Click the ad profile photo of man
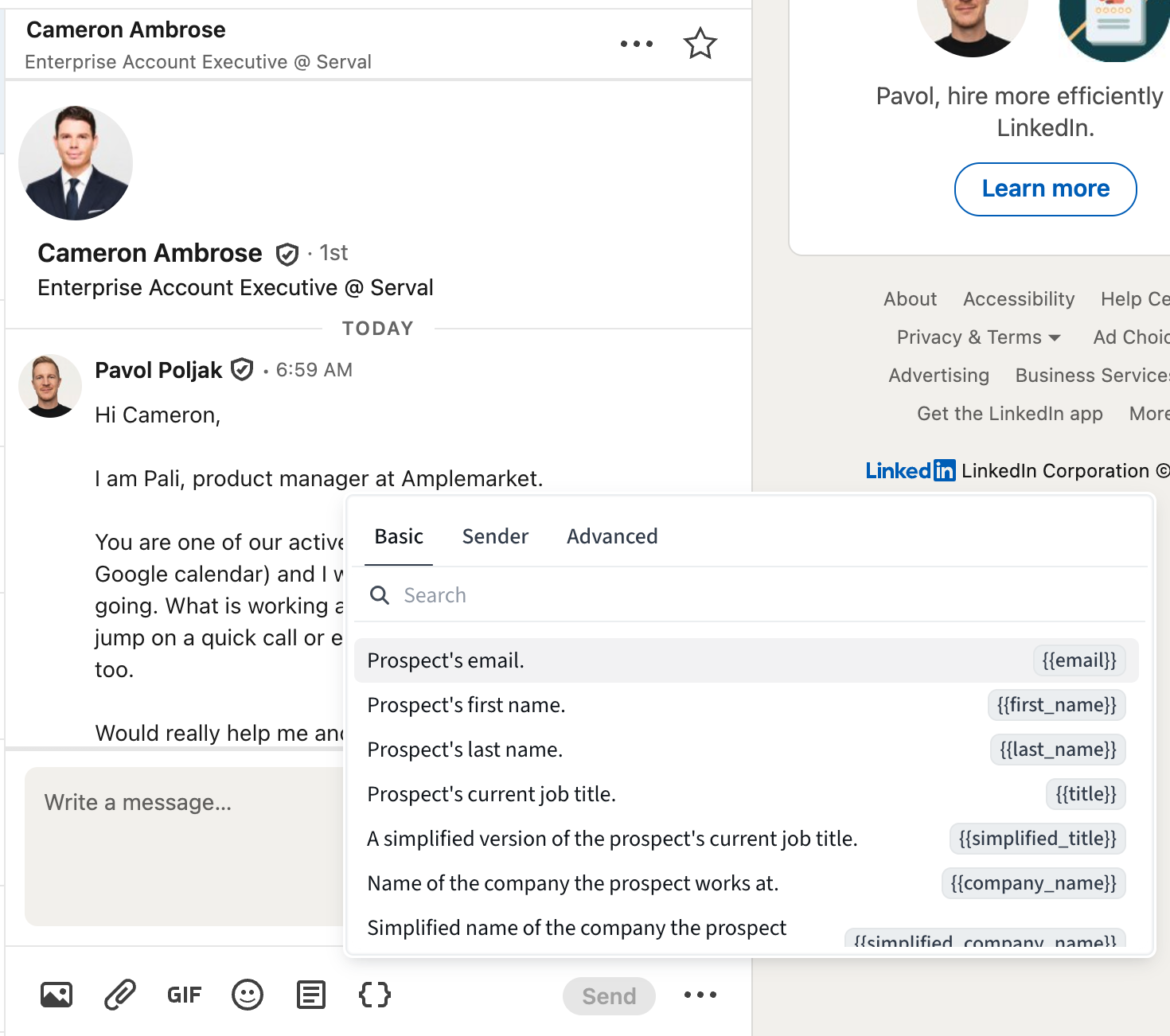This screenshot has height=1036, width=1170. click(x=973, y=24)
